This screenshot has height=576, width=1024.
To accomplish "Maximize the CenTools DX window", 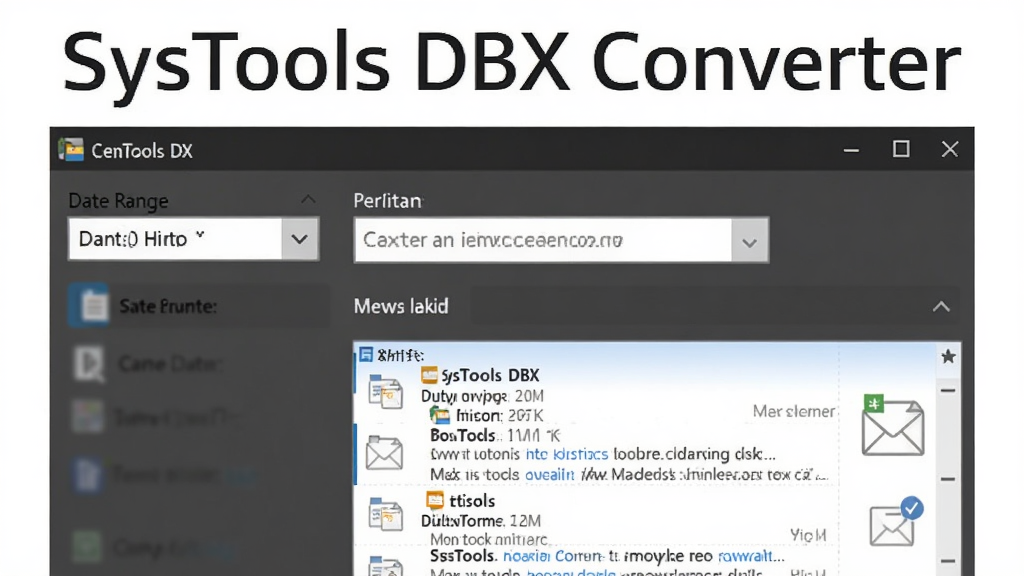I will tap(901, 150).
